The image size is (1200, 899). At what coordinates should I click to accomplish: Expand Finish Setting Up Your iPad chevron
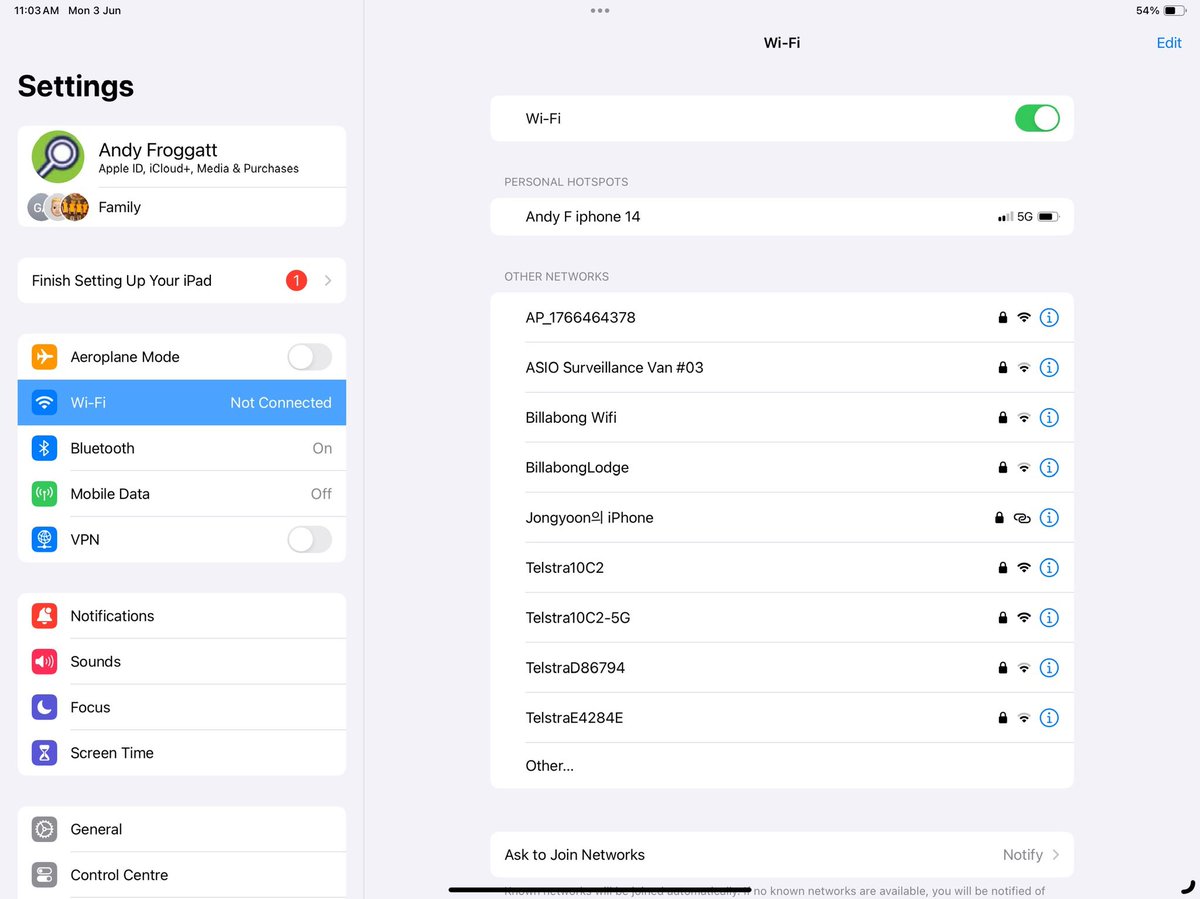pyautogui.click(x=328, y=281)
